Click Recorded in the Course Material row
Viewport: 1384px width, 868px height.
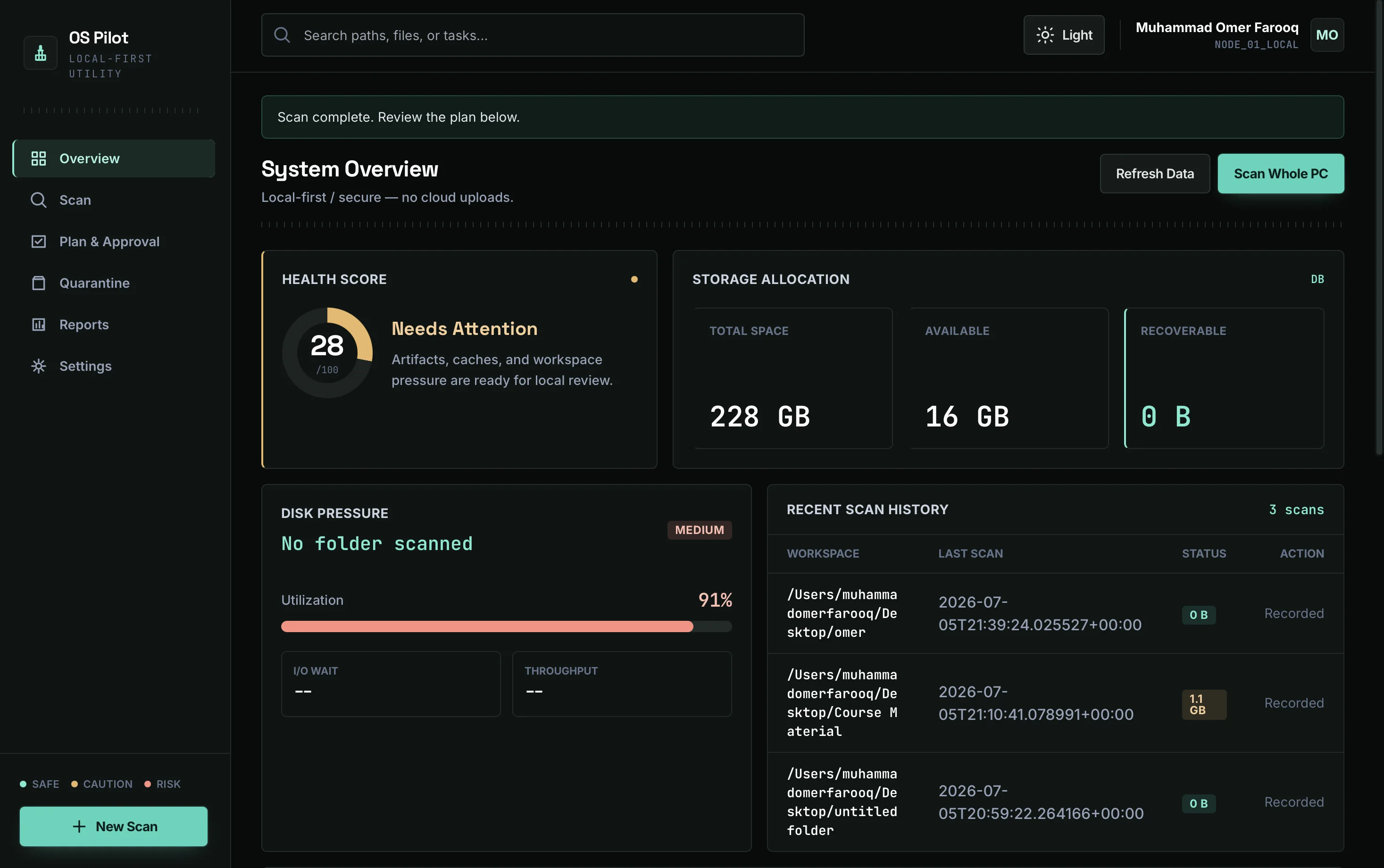(x=1294, y=703)
